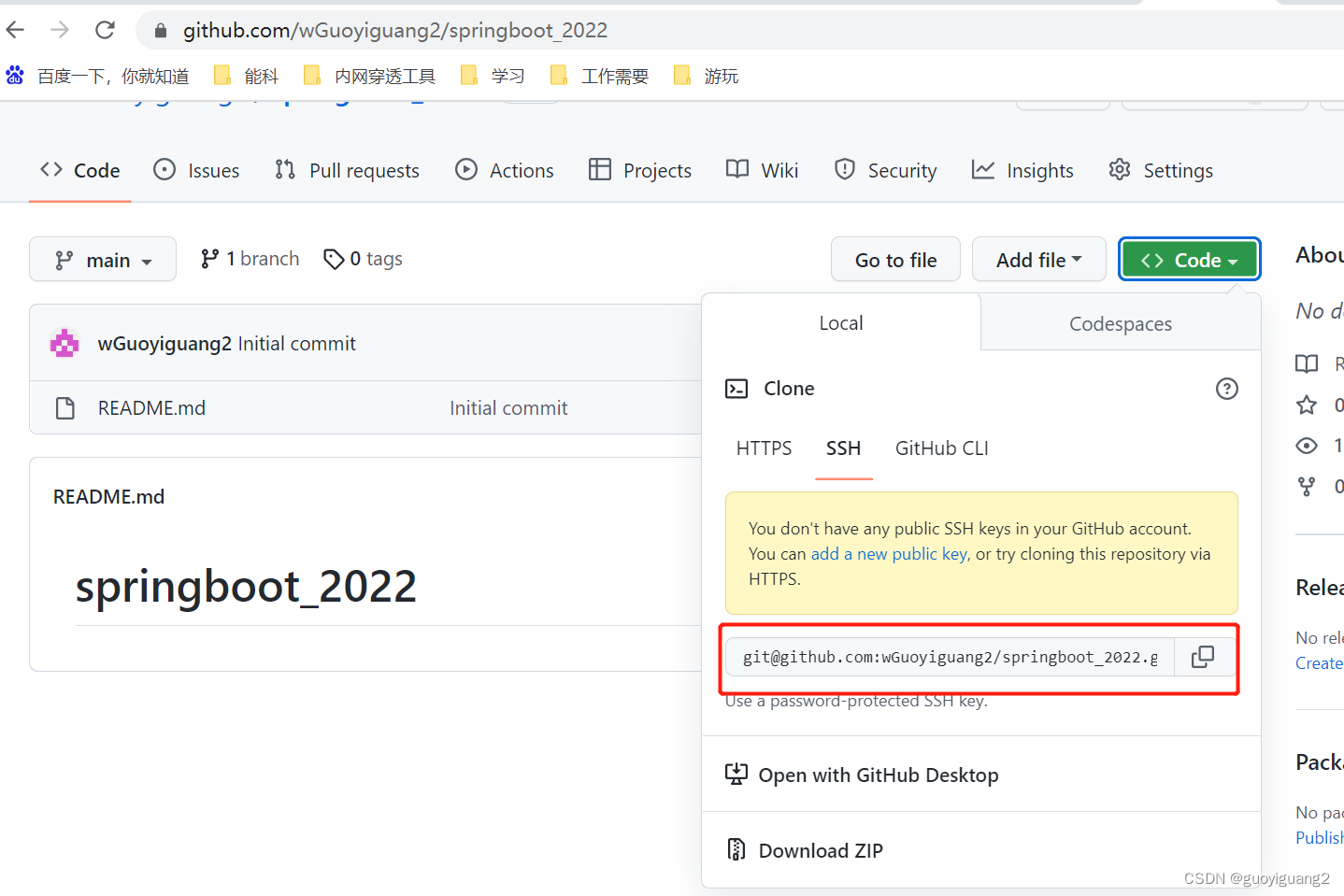This screenshot has width=1344, height=896.
Task: Click the browser back arrow
Action: (16, 30)
